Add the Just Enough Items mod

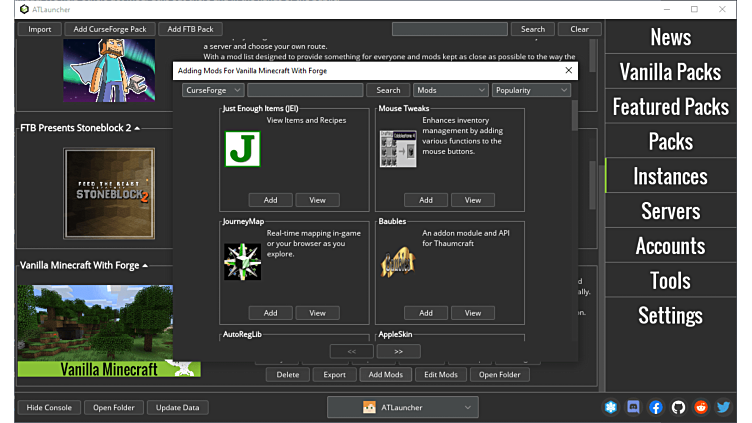point(270,200)
